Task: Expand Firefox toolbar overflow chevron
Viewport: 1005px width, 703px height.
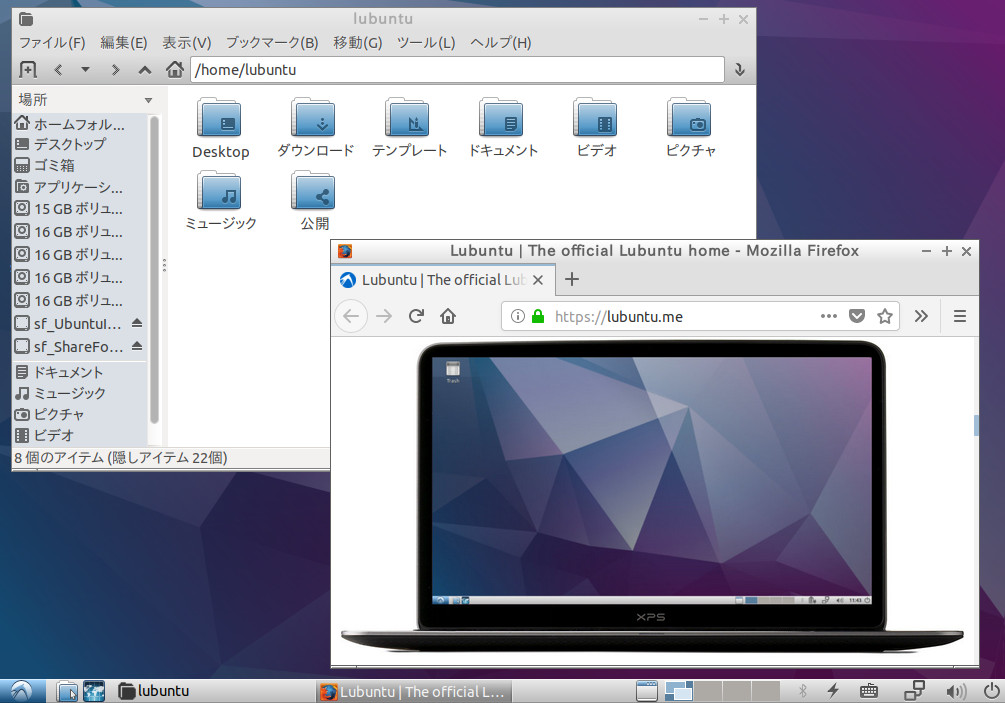Action: coord(921,316)
